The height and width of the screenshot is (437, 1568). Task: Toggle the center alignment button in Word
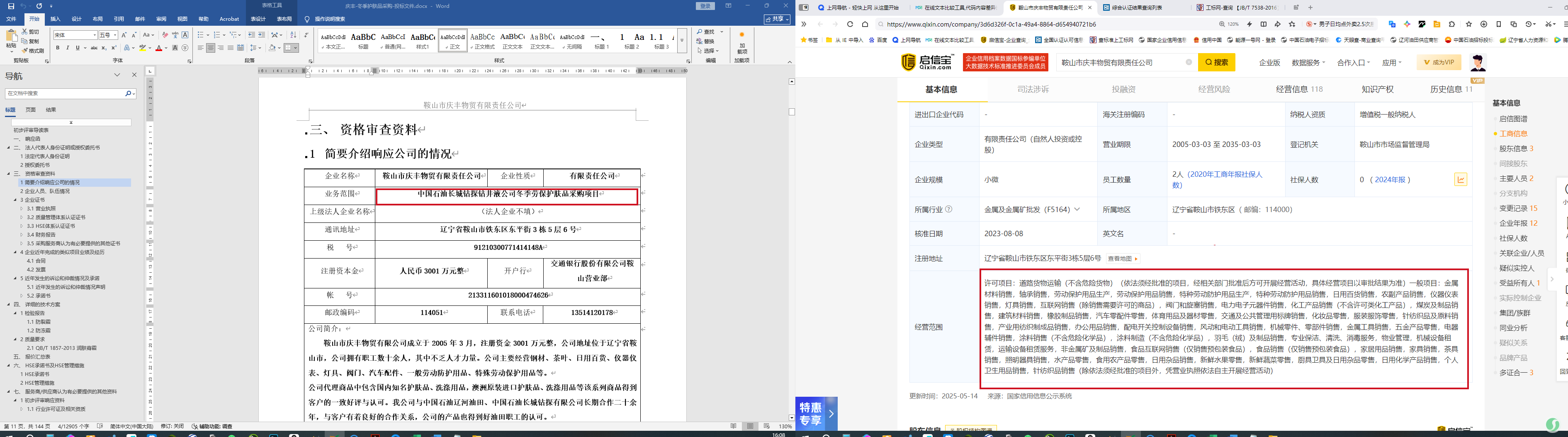click(211, 48)
